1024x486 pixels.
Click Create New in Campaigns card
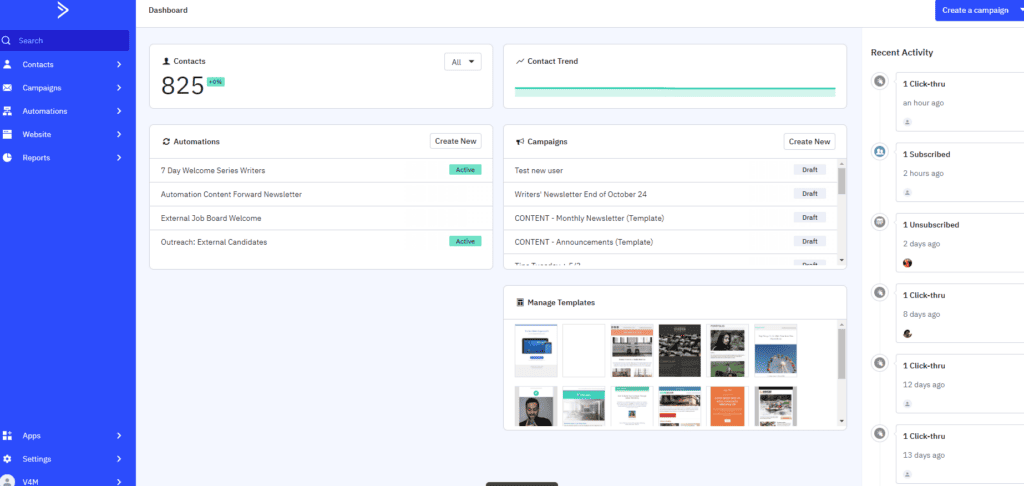(809, 141)
